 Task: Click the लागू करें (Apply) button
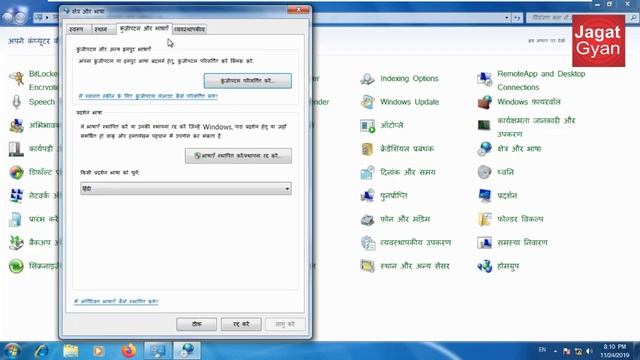point(285,324)
